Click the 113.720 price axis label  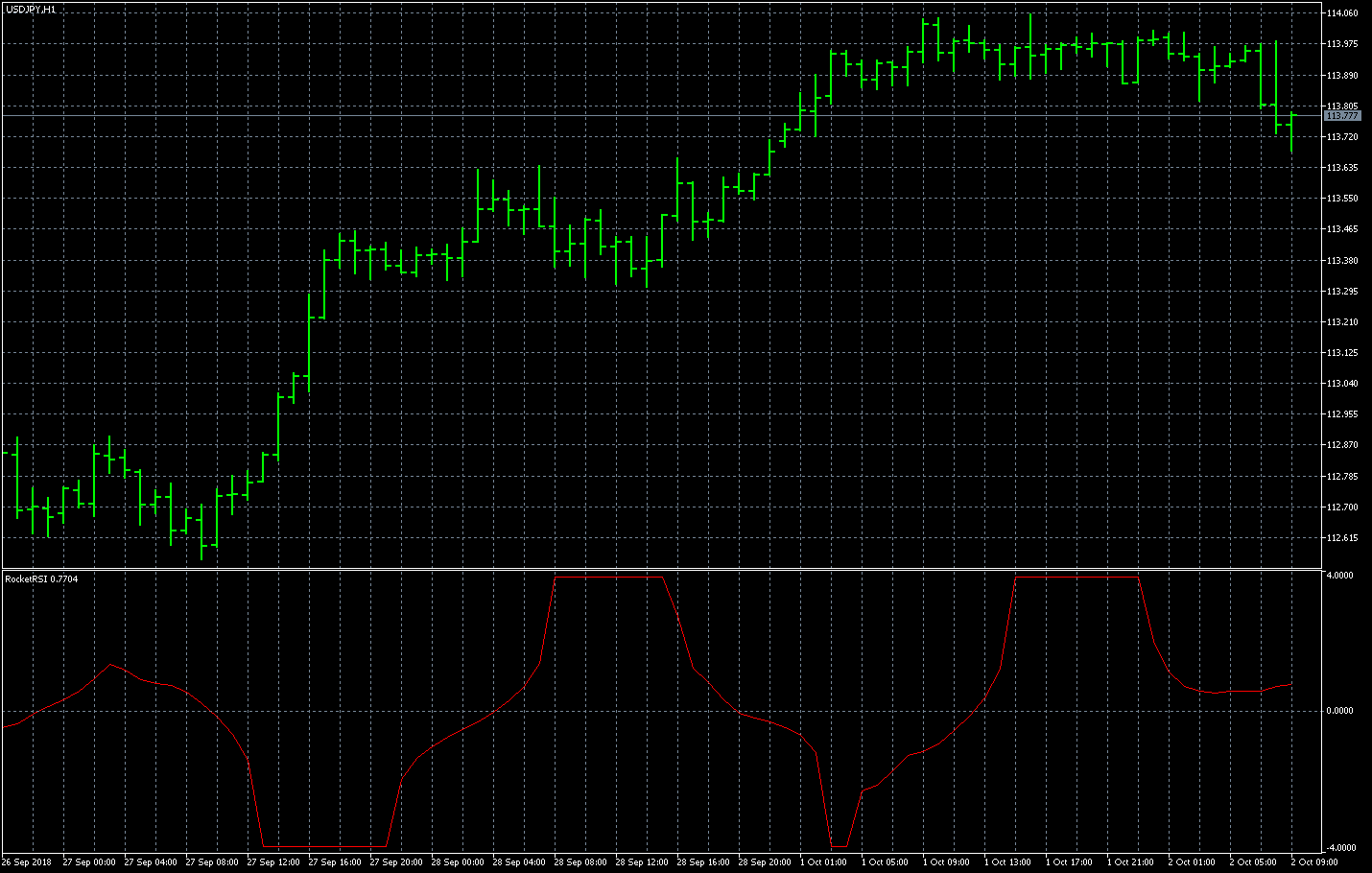tap(1342, 137)
